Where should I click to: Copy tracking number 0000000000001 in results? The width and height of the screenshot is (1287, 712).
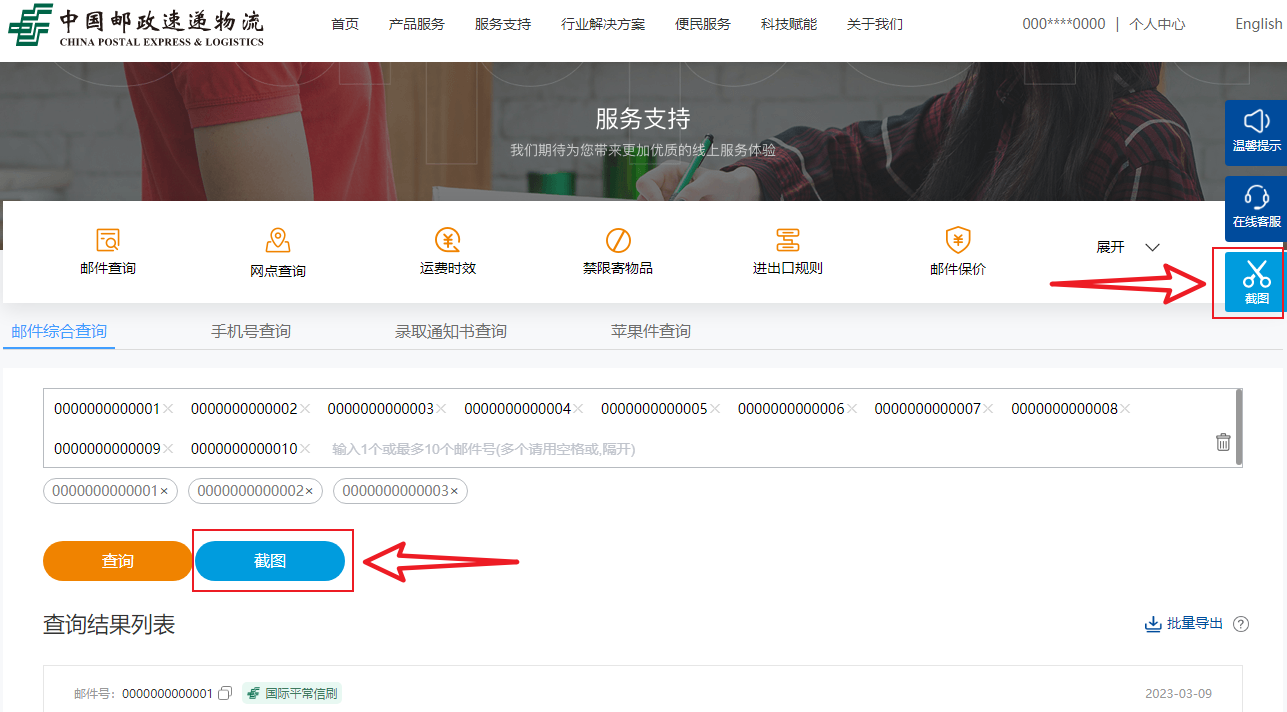tap(225, 693)
